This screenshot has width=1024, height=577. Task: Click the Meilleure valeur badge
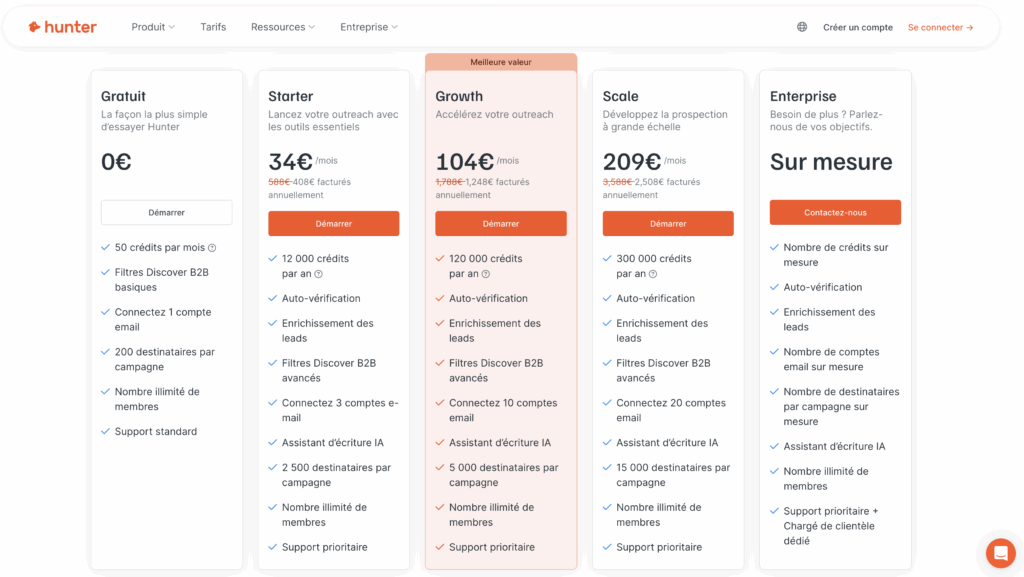[501, 62]
